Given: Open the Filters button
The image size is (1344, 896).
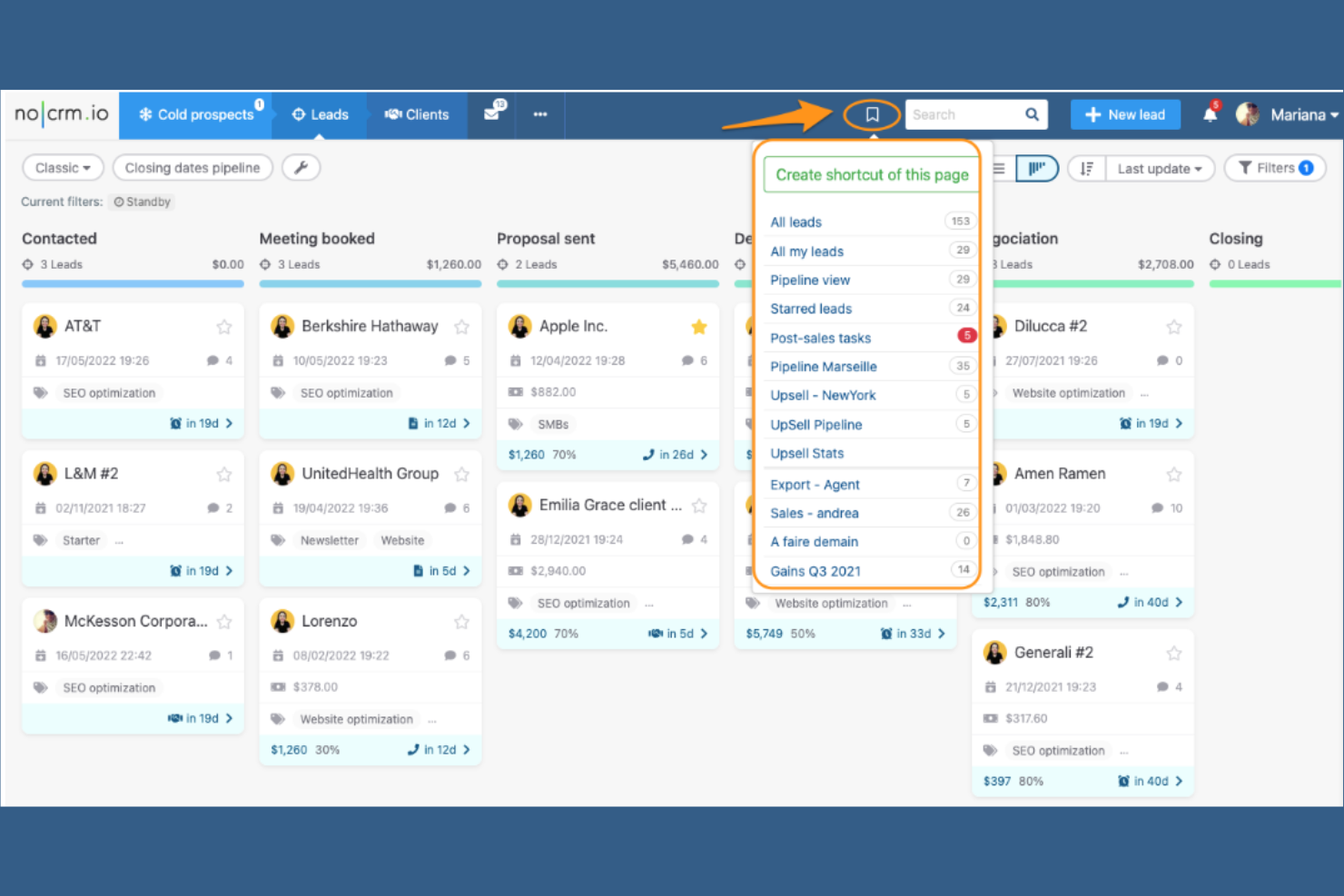Looking at the screenshot, I should (x=1275, y=168).
